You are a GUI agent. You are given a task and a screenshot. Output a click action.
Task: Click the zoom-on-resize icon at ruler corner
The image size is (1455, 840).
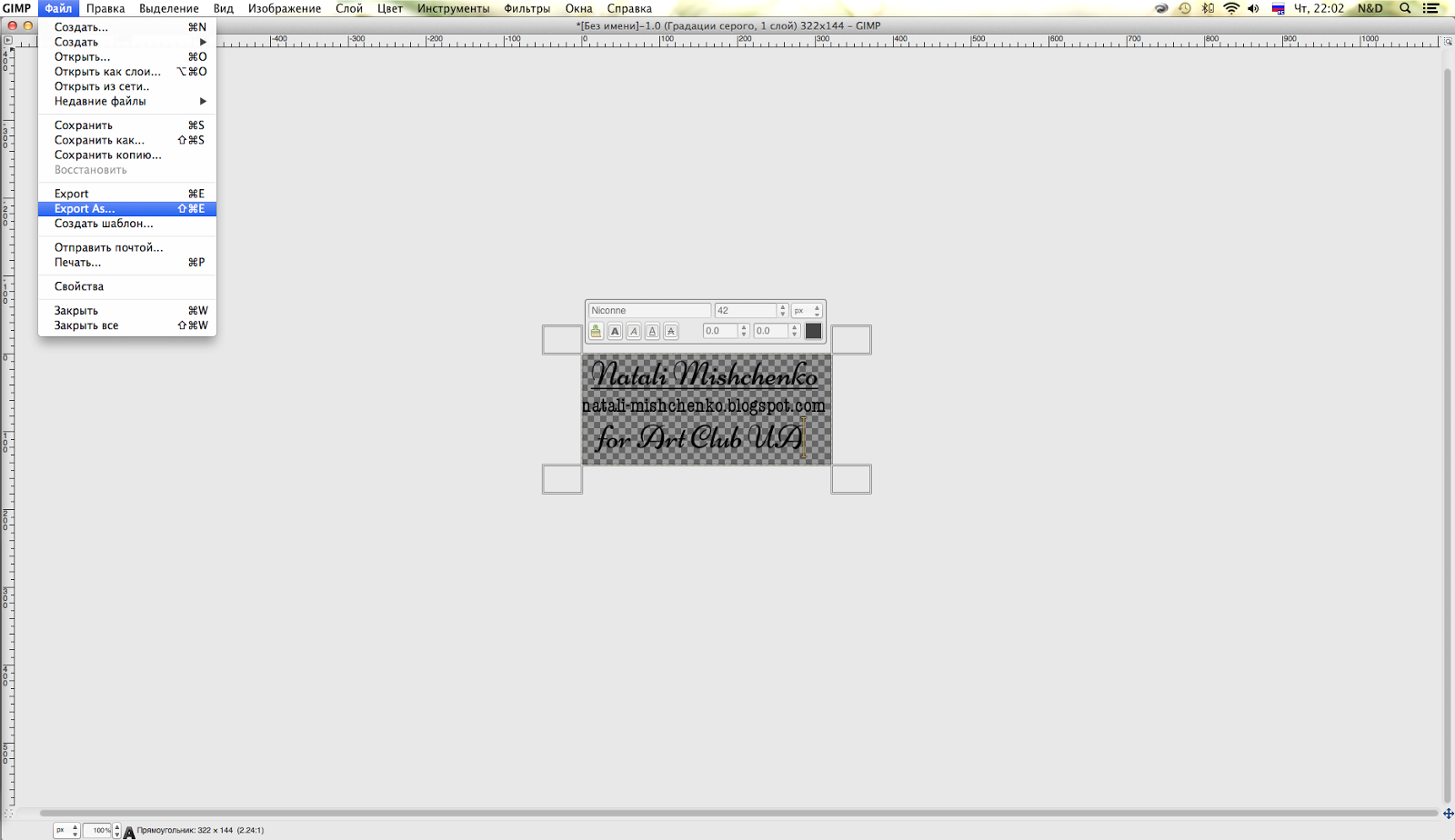1448,41
